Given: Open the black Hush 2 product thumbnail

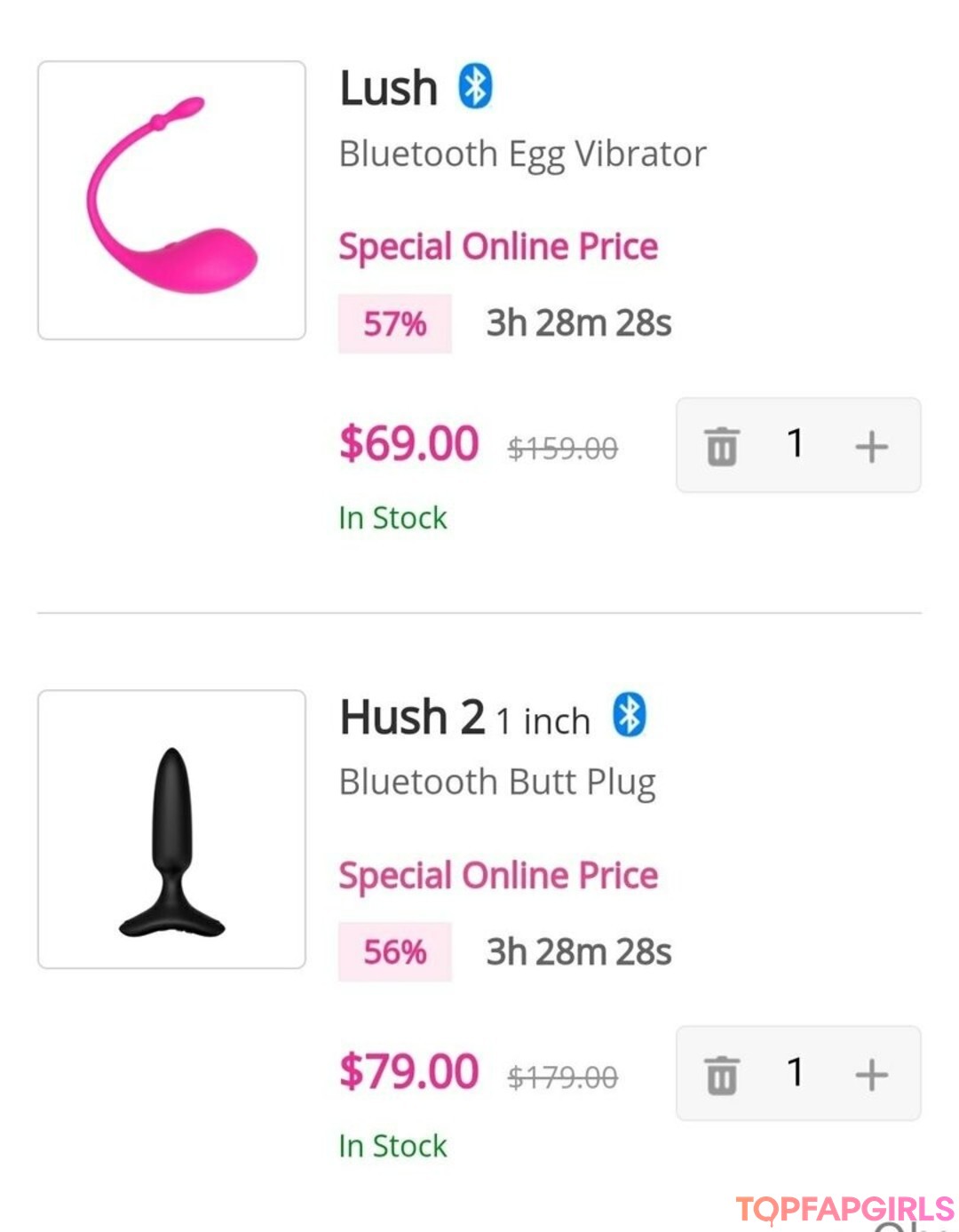Looking at the screenshot, I should coord(171,829).
